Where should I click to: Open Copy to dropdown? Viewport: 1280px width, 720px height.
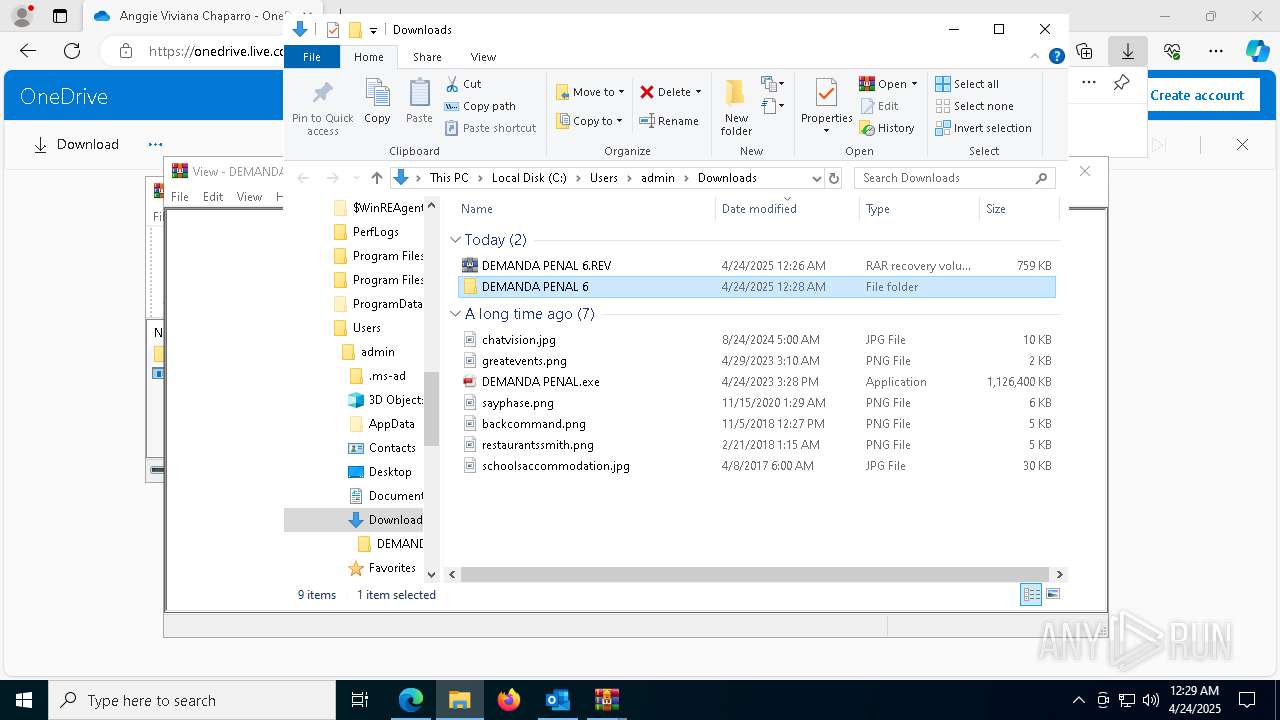coord(589,121)
